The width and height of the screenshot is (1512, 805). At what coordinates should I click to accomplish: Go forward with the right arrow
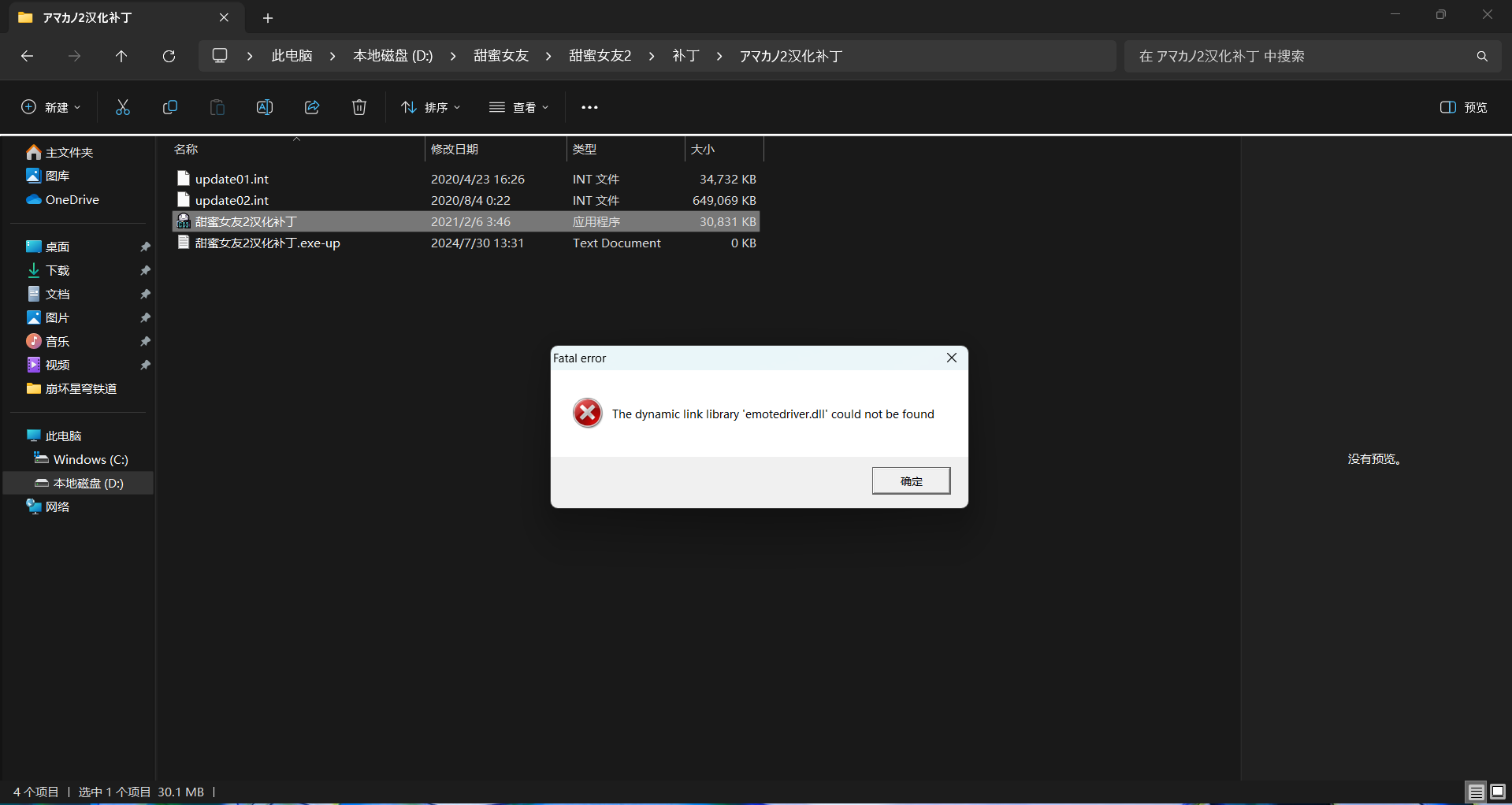[x=74, y=56]
